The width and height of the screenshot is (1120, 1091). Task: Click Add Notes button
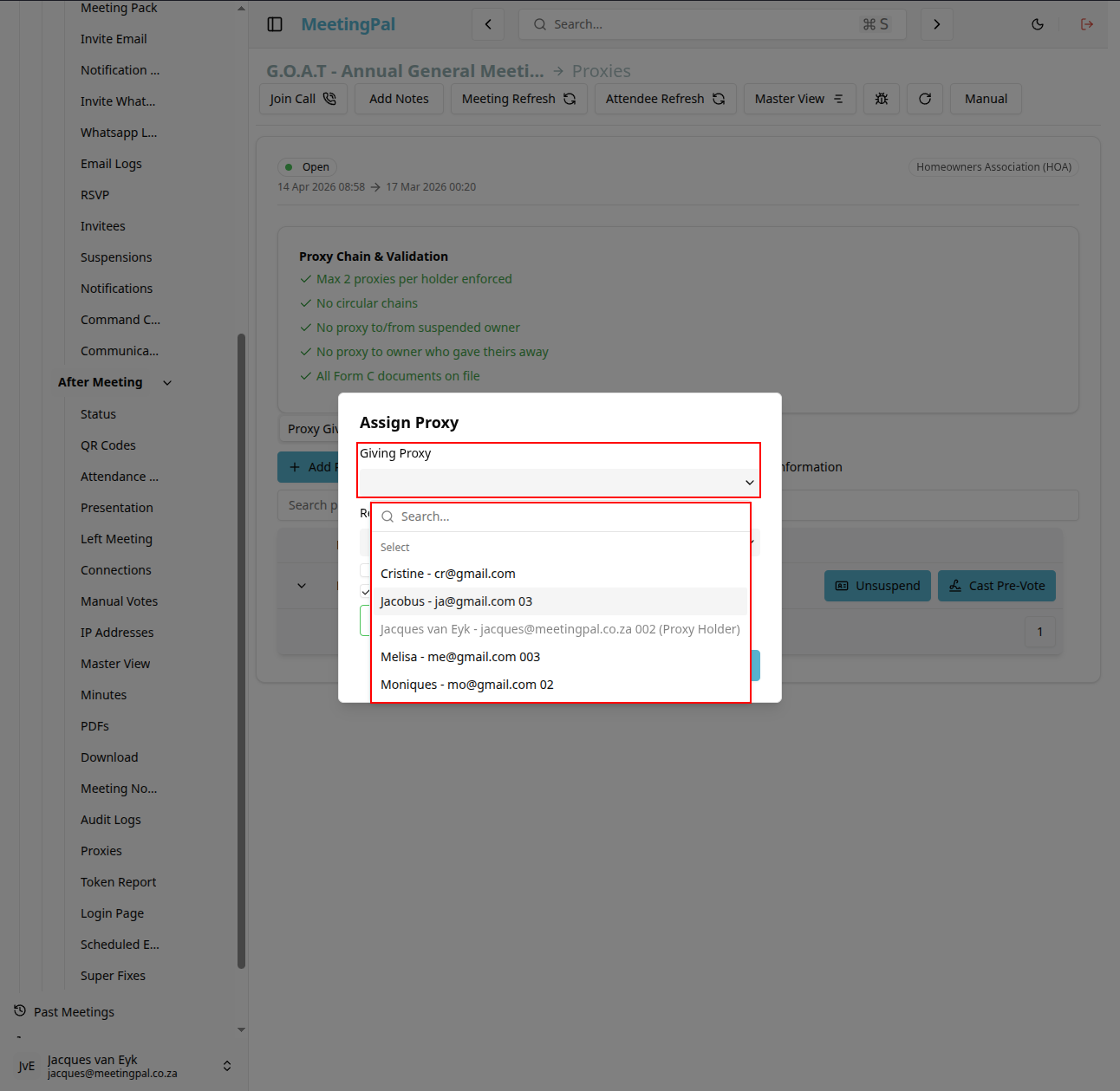coord(399,99)
